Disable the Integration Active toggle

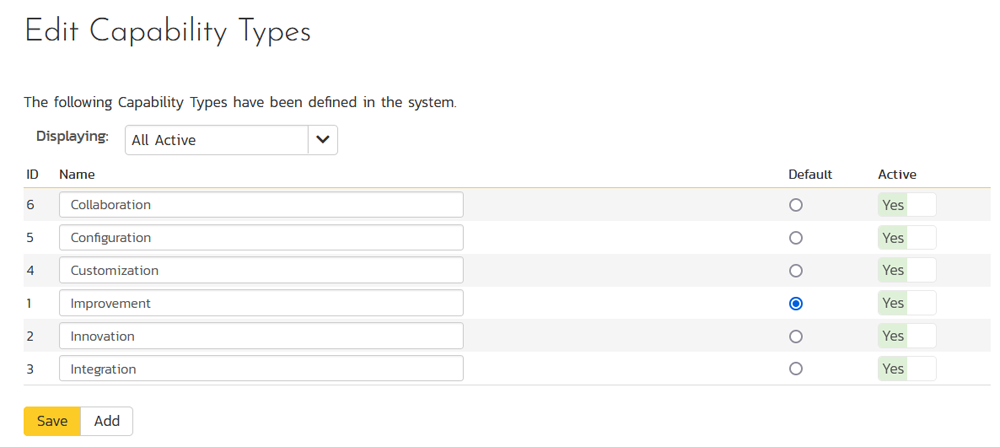[x=907, y=369]
